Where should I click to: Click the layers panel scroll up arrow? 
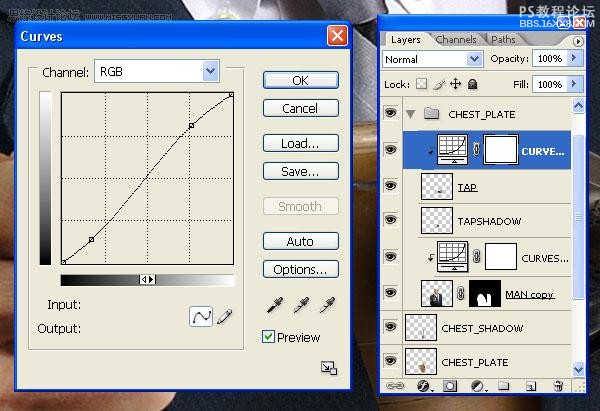[x=578, y=105]
